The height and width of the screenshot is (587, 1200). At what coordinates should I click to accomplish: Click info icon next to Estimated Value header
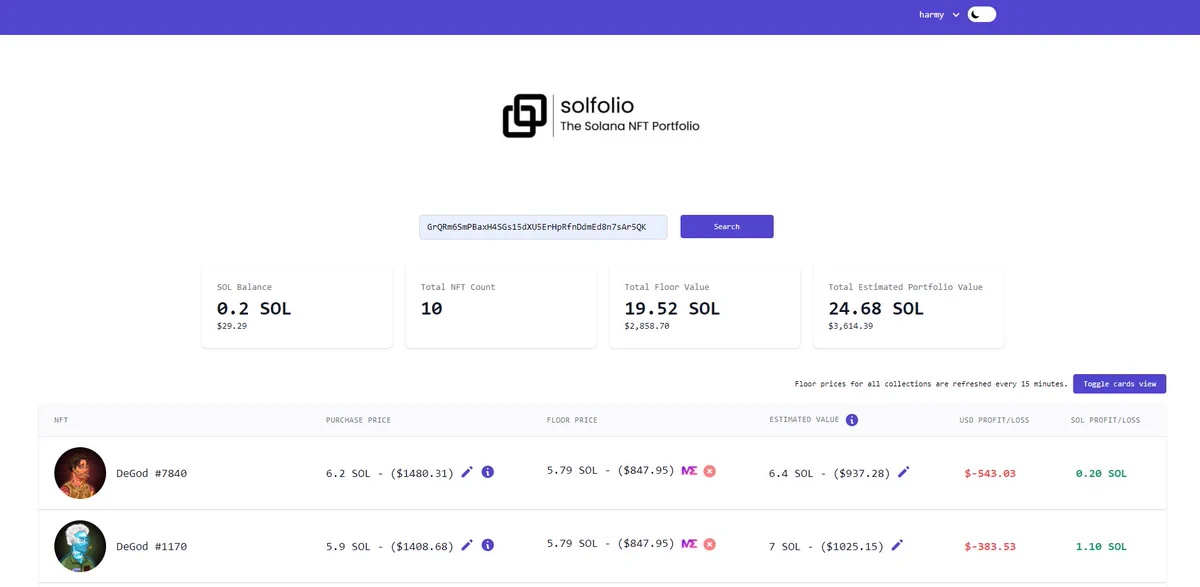tap(852, 420)
